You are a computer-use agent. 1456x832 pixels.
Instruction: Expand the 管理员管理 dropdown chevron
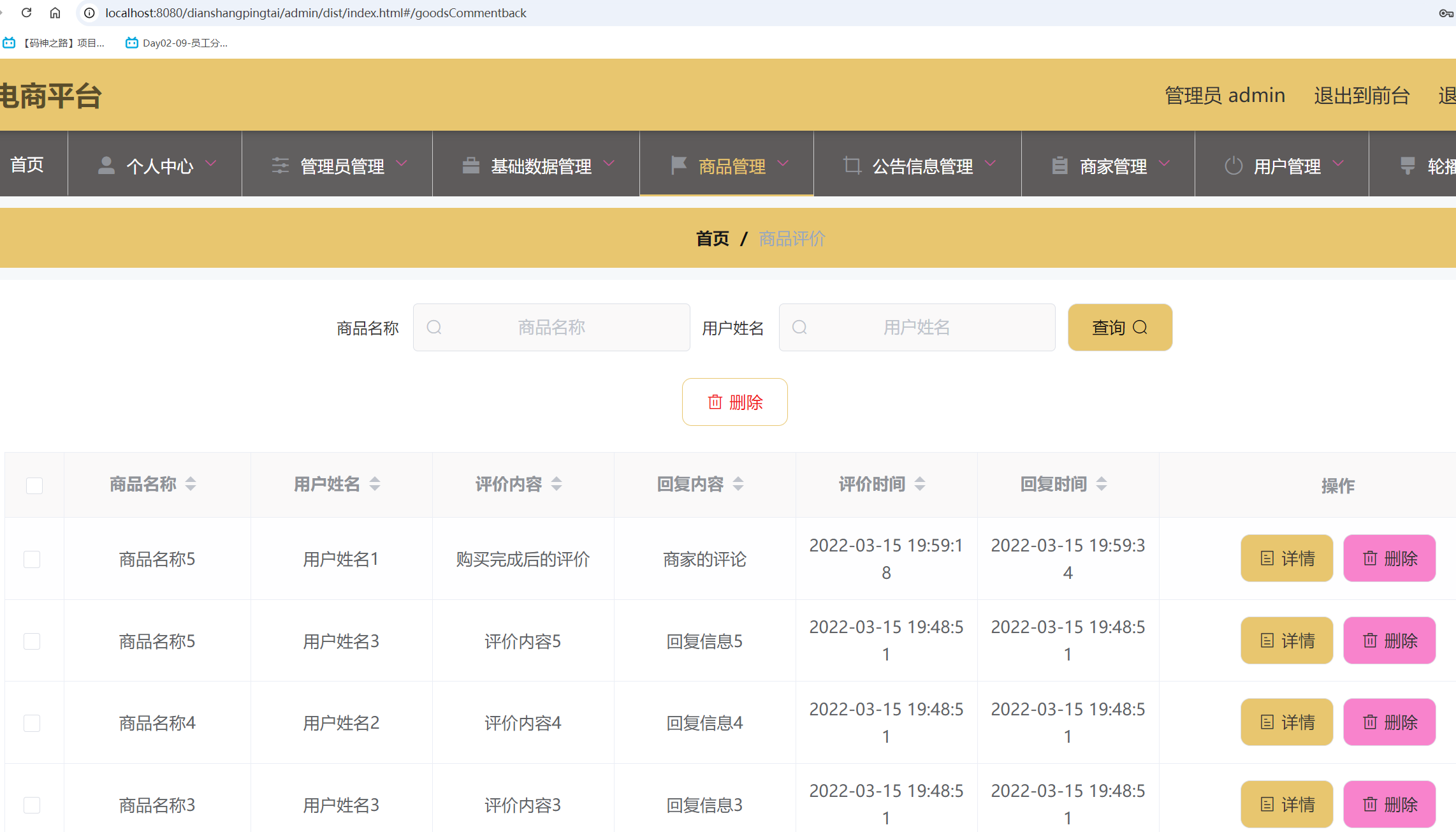(x=402, y=164)
